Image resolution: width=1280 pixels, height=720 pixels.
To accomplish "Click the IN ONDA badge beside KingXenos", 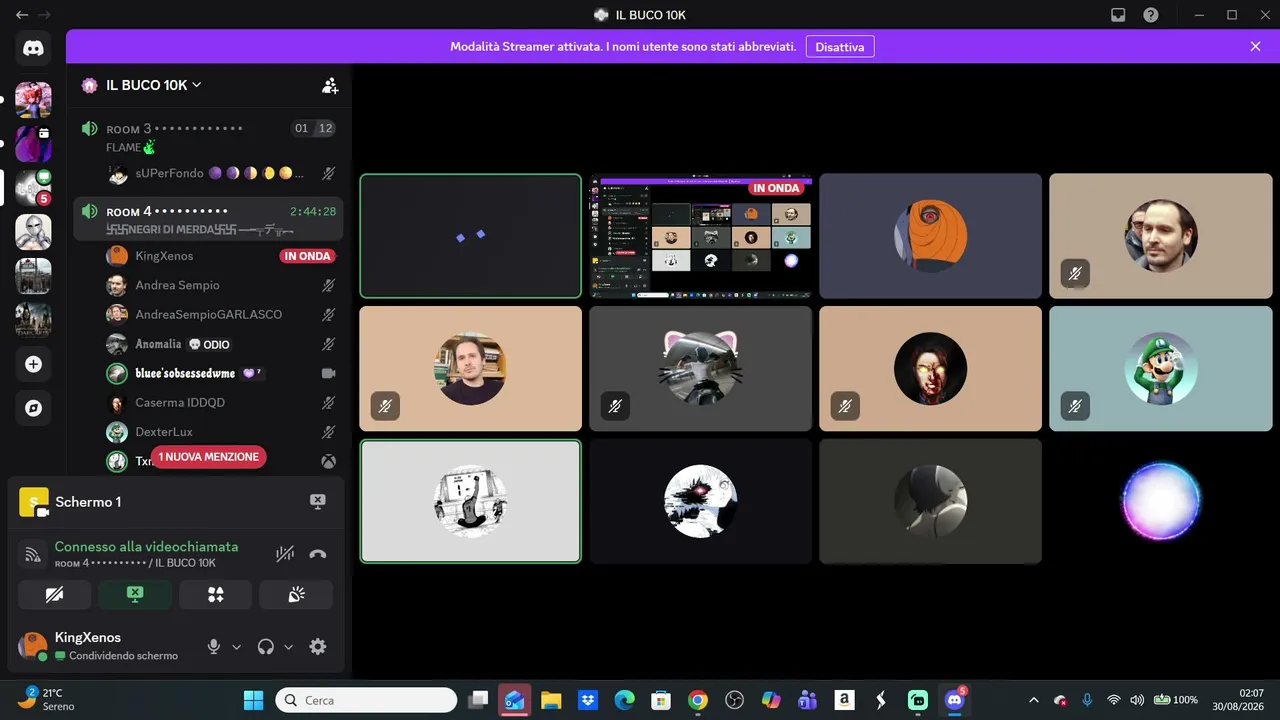I will click(307, 256).
